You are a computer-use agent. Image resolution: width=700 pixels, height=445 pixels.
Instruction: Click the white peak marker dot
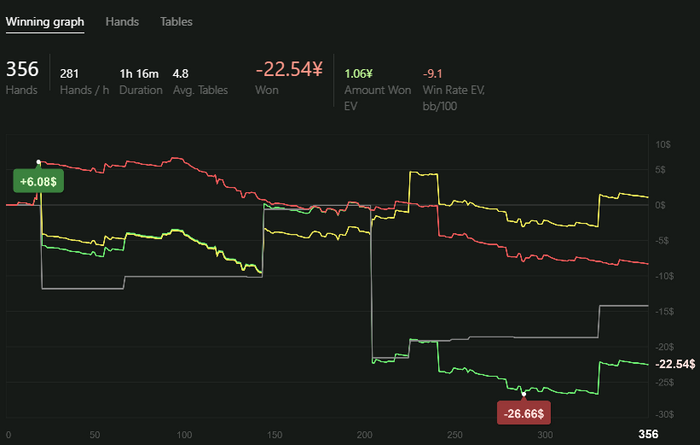pos(39,161)
